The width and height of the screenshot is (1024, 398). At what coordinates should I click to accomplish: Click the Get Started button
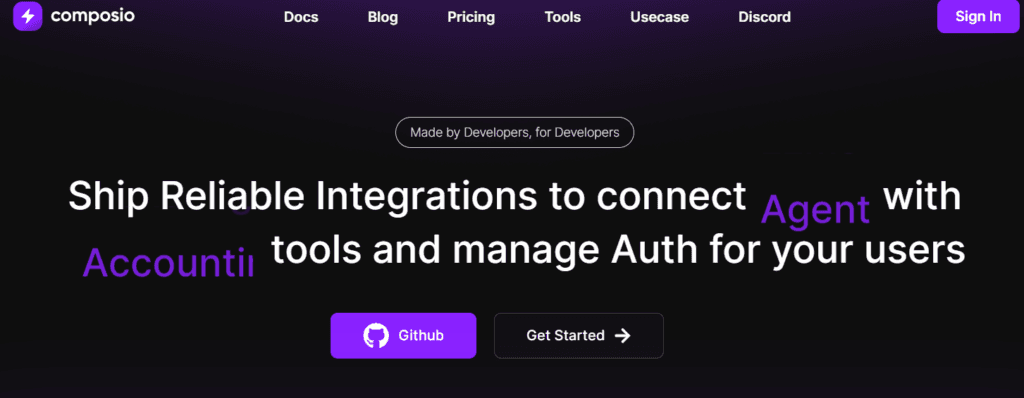tap(579, 335)
